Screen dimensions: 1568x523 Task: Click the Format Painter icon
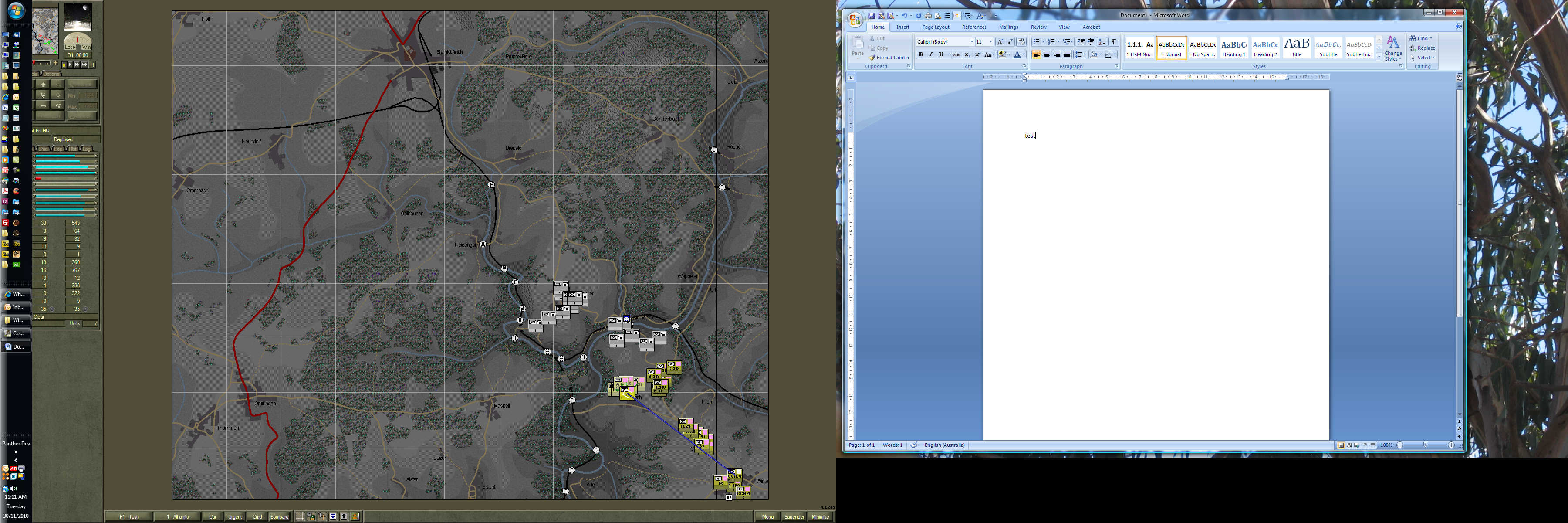pos(889,57)
